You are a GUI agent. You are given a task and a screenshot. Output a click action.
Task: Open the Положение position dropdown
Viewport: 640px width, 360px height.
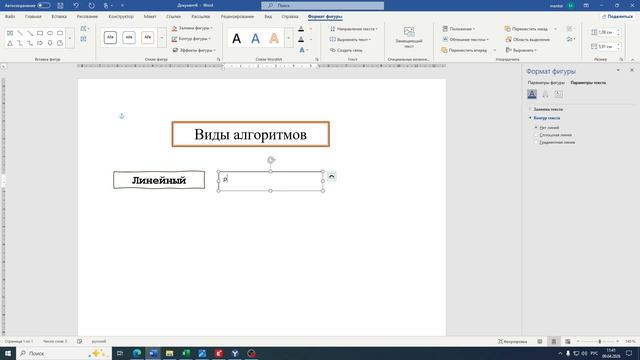[458, 29]
